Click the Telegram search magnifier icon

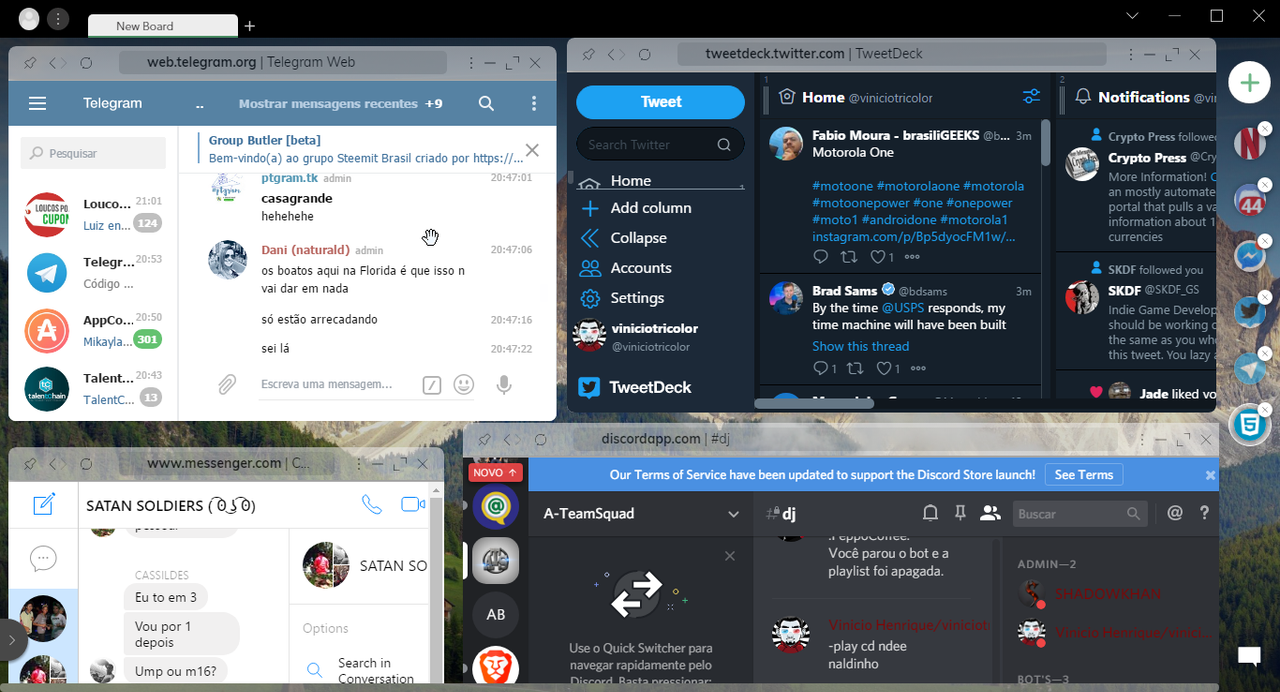click(486, 103)
